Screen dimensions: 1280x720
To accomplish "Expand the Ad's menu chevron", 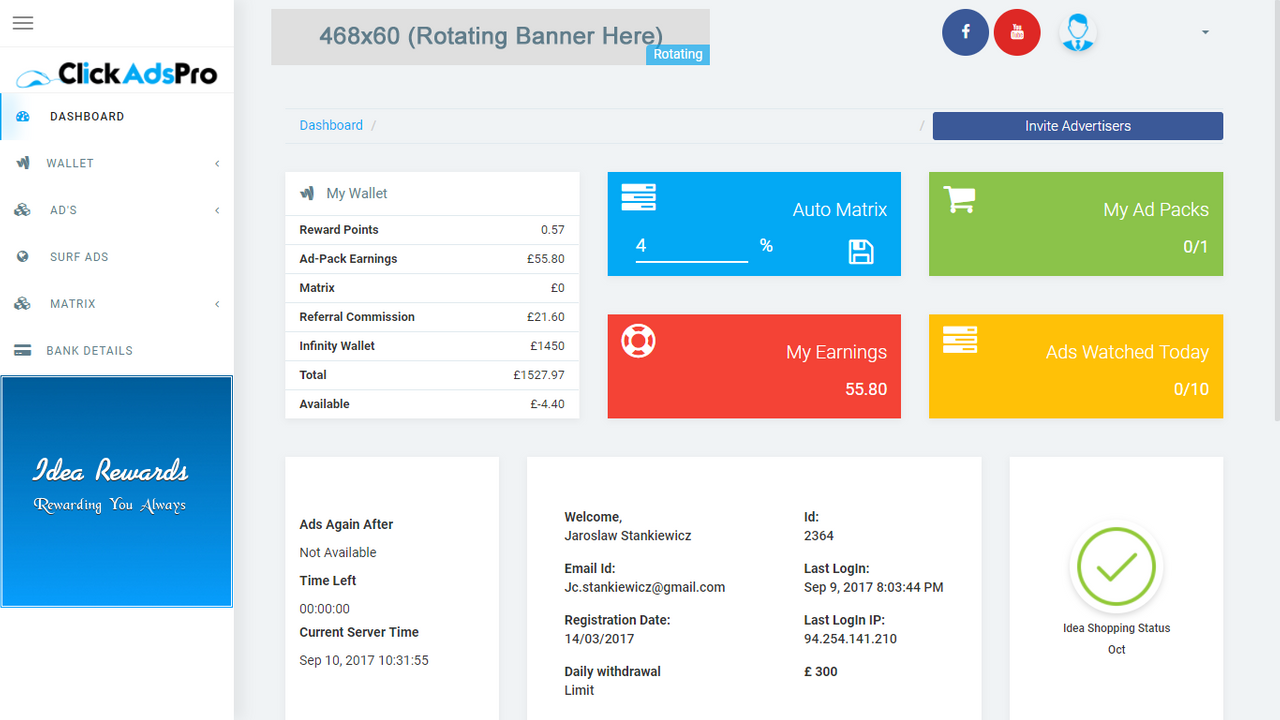I will pyautogui.click(x=217, y=210).
